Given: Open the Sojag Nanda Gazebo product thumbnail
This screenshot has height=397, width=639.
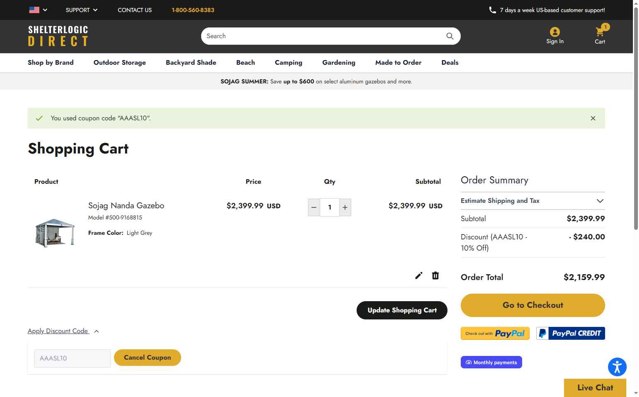Looking at the screenshot, I should pos(55,233).
